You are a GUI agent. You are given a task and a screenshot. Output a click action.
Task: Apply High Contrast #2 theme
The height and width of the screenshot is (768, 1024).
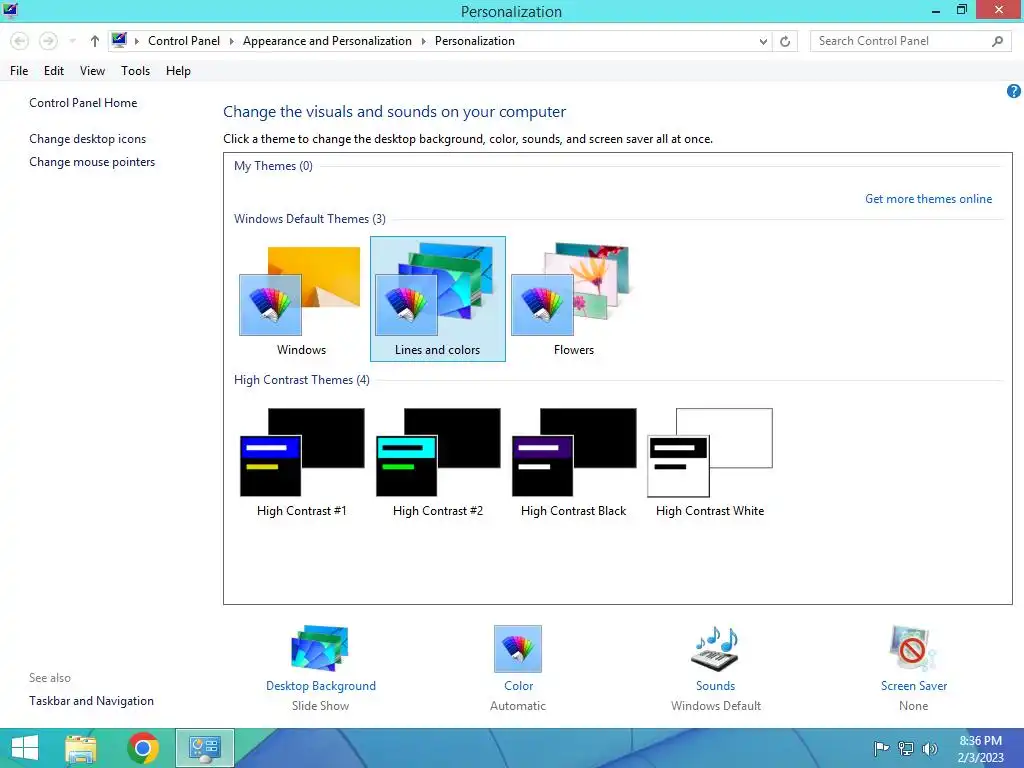point(438,462)
